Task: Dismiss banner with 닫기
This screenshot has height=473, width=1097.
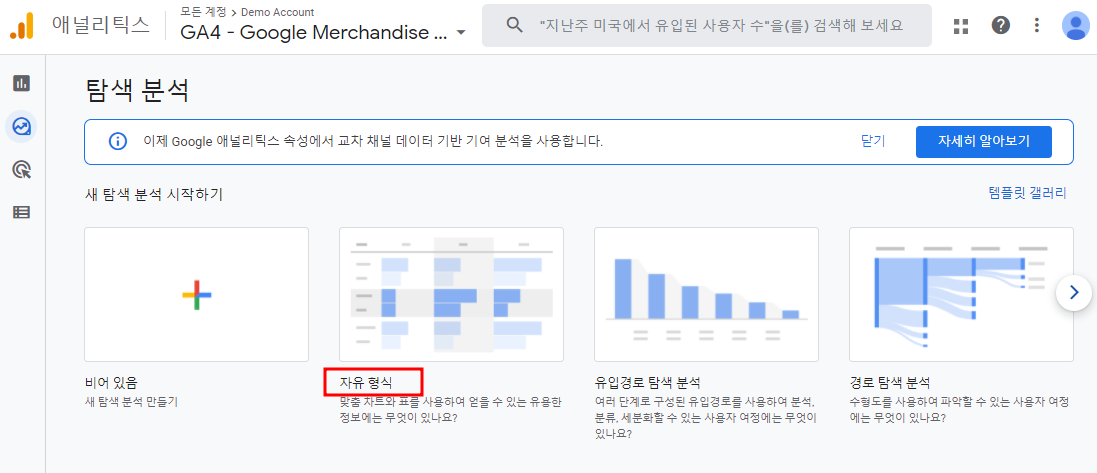Action: 873,141
